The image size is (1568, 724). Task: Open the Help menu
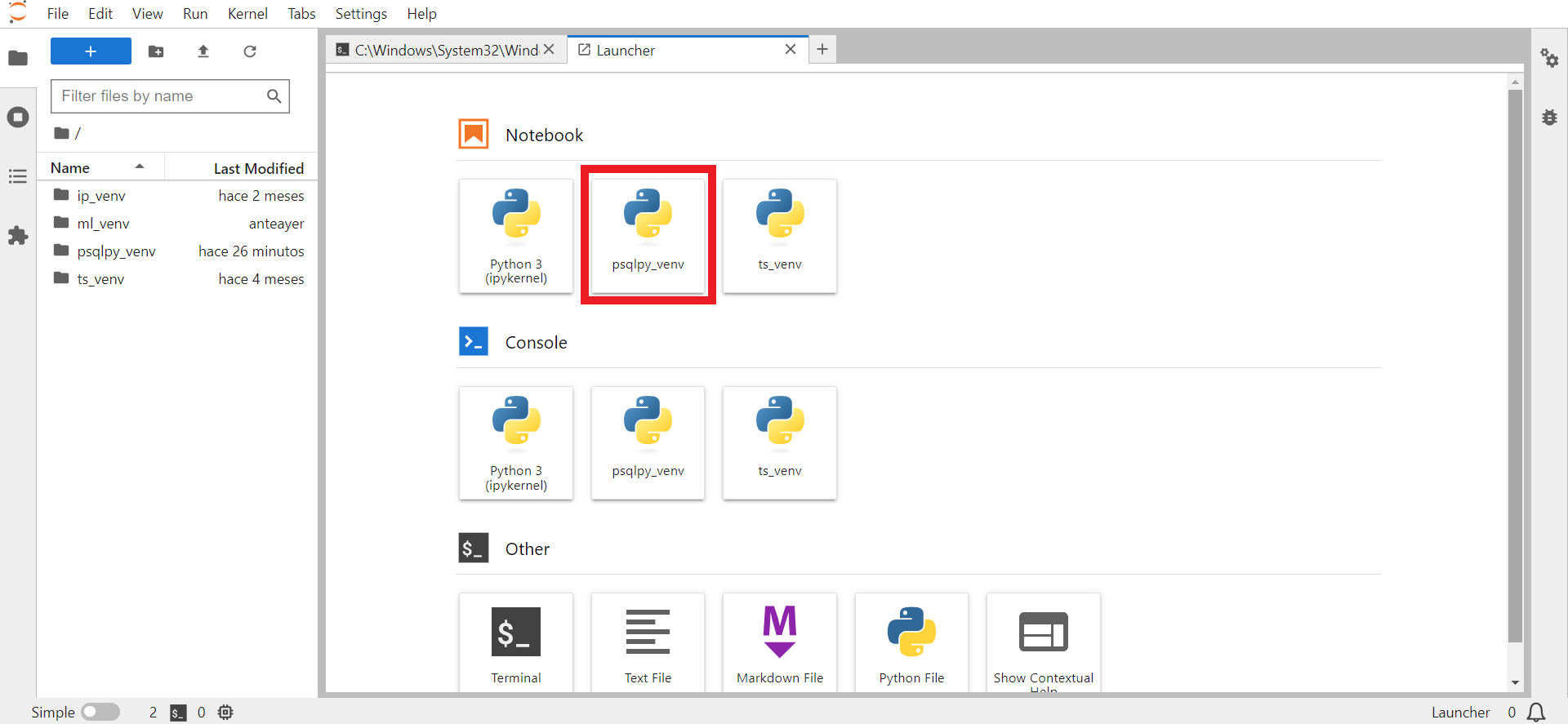coord(421,14)
